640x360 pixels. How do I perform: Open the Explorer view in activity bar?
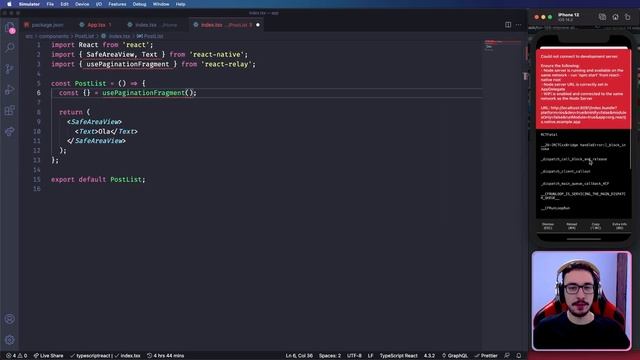pos(10,28)
